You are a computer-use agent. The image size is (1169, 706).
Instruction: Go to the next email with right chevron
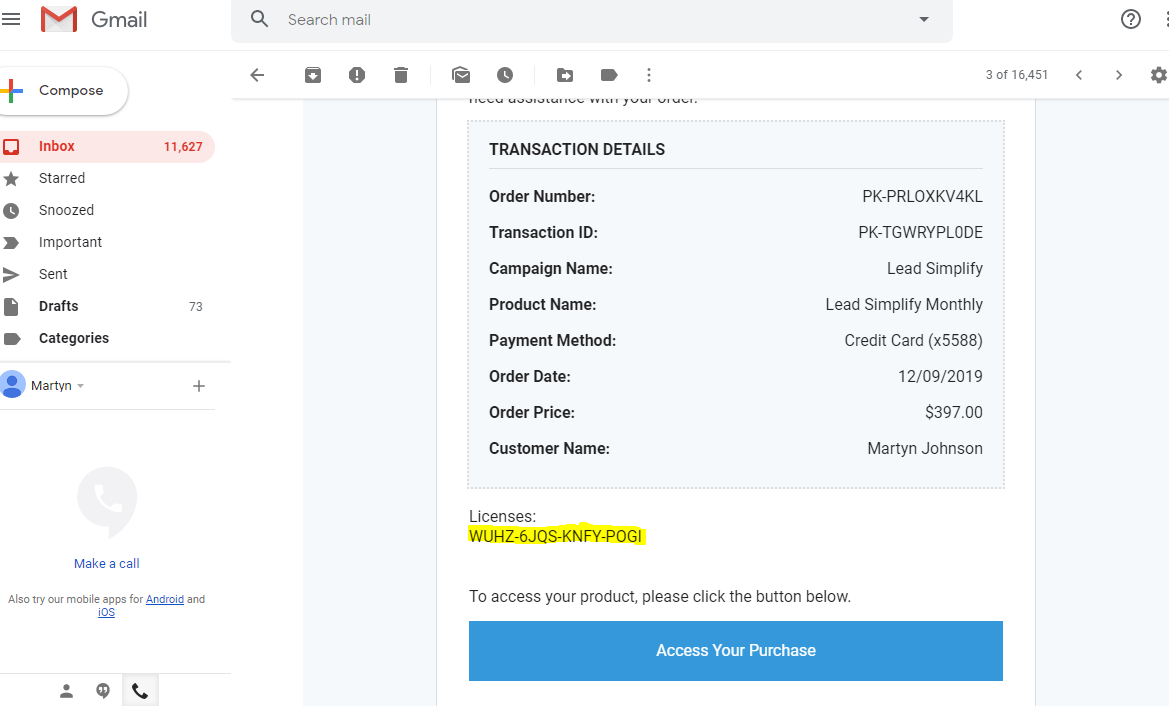pos(1119,75)
